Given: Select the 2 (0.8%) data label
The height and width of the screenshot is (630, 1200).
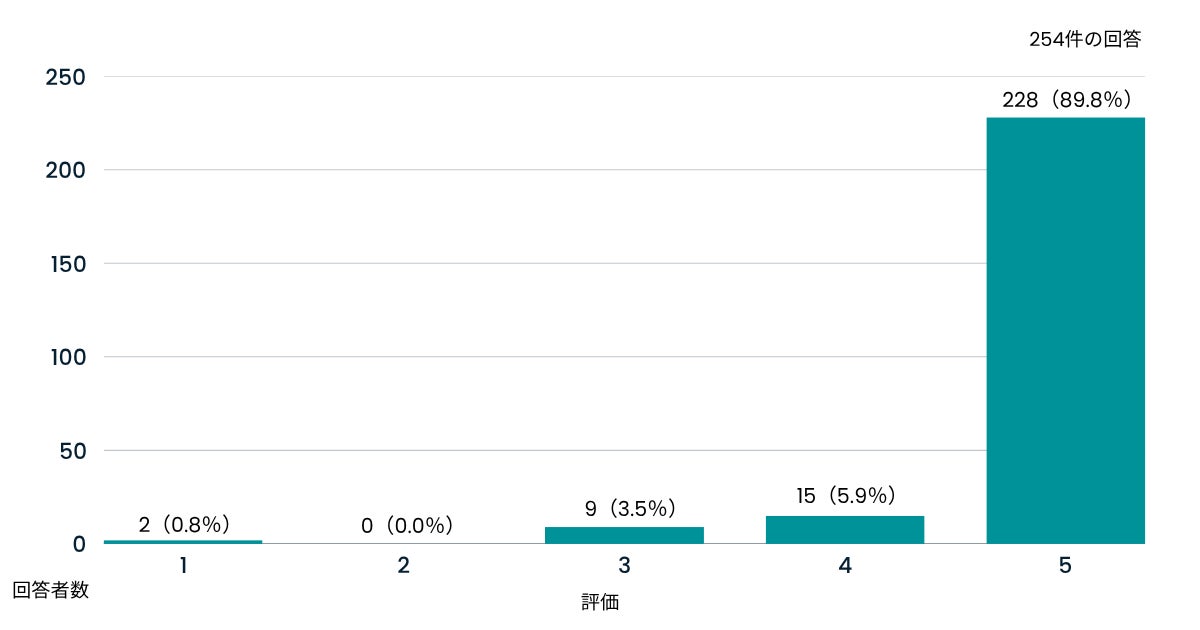Looking at the screenshot, I should point(185,524).
